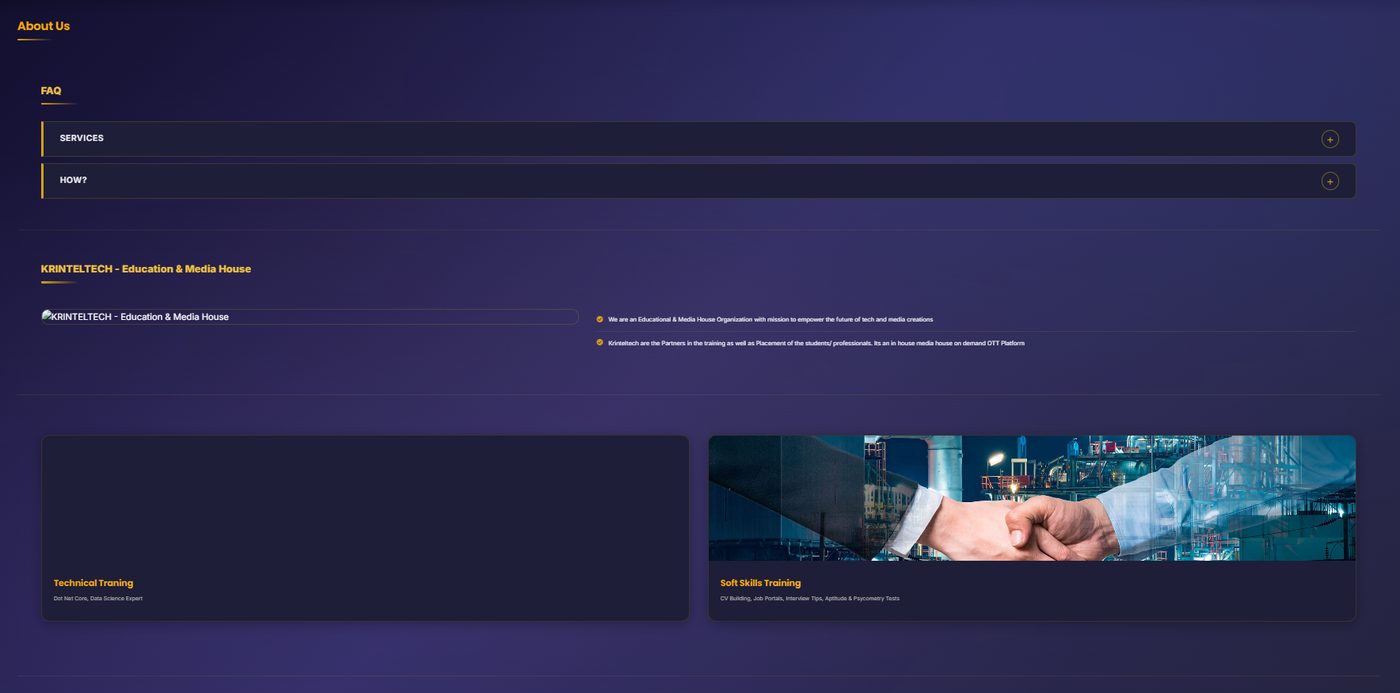Click the empty image area of Technical Traning card
This screenshot has width=1400, height=693.
pos(365,498)
